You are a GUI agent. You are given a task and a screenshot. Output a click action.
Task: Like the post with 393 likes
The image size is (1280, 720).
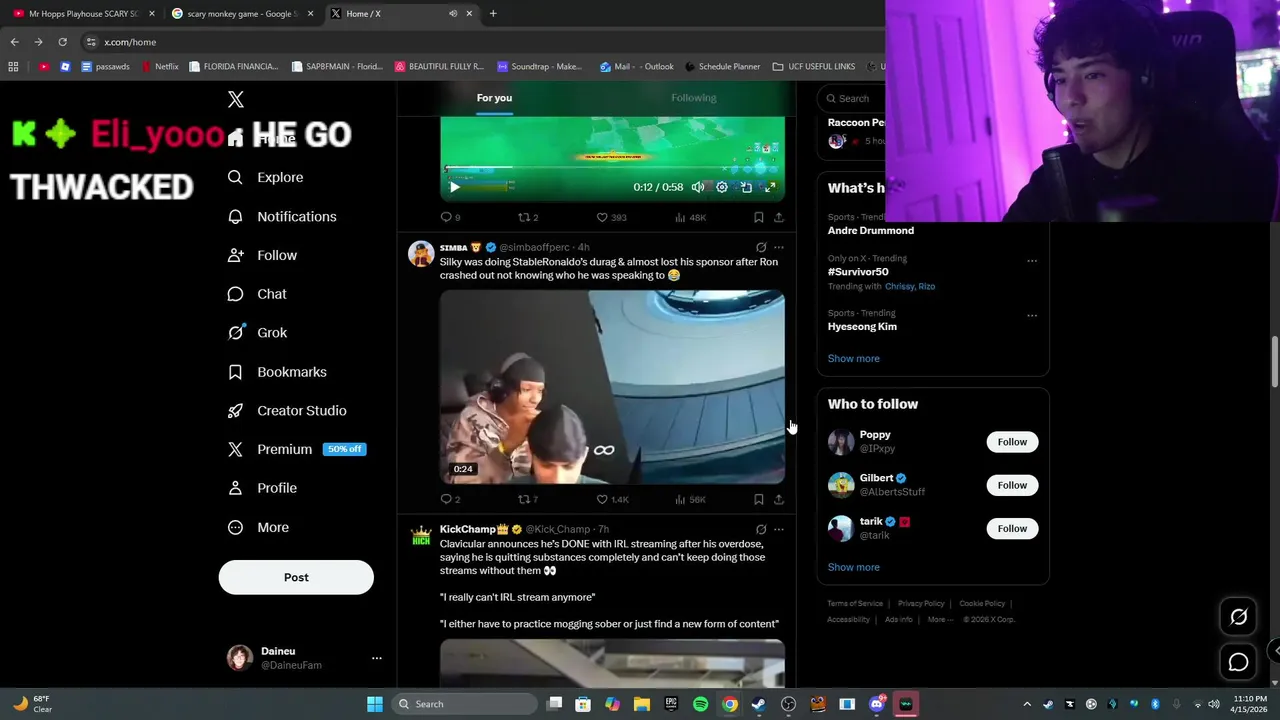[x=611, y=217]
